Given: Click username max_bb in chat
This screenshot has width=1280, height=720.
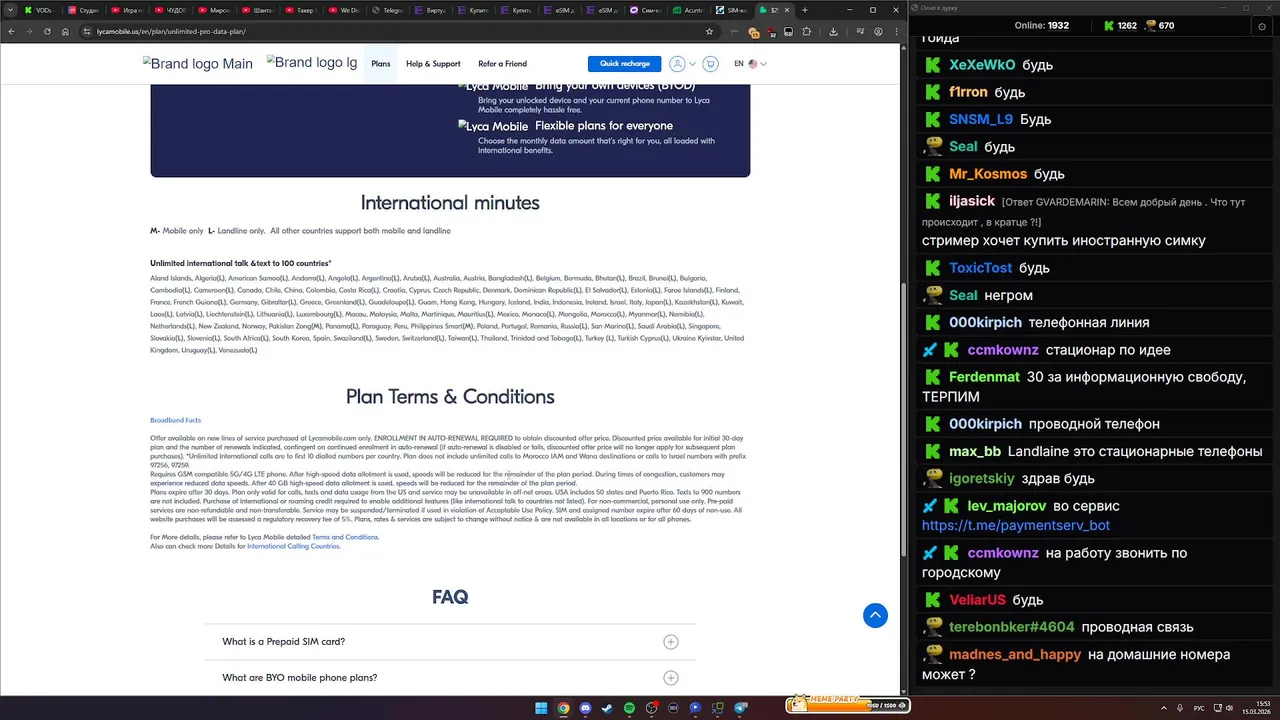Looking at the screenshot, I should coord(975,451).
